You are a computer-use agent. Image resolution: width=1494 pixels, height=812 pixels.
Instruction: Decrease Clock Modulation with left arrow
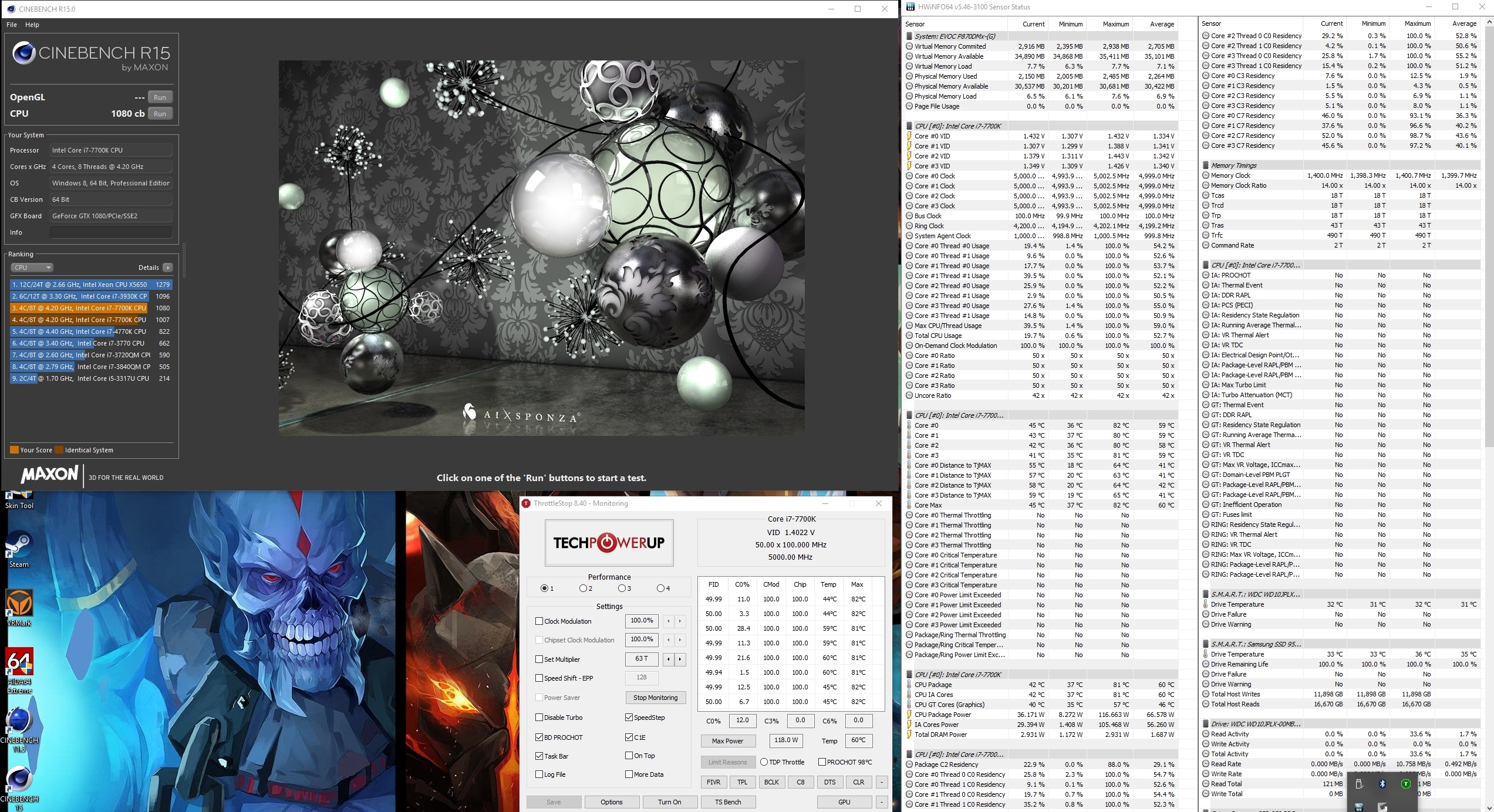(668, 621)
